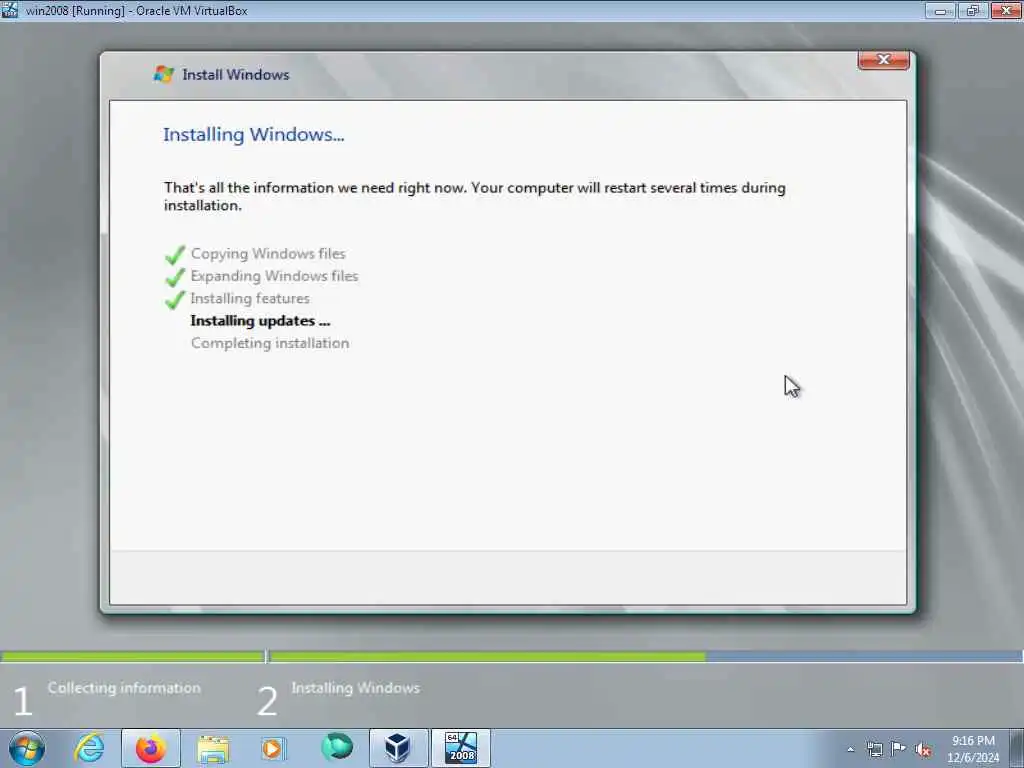Click 'Installing updates ...' current step

(x=260, y=321)
